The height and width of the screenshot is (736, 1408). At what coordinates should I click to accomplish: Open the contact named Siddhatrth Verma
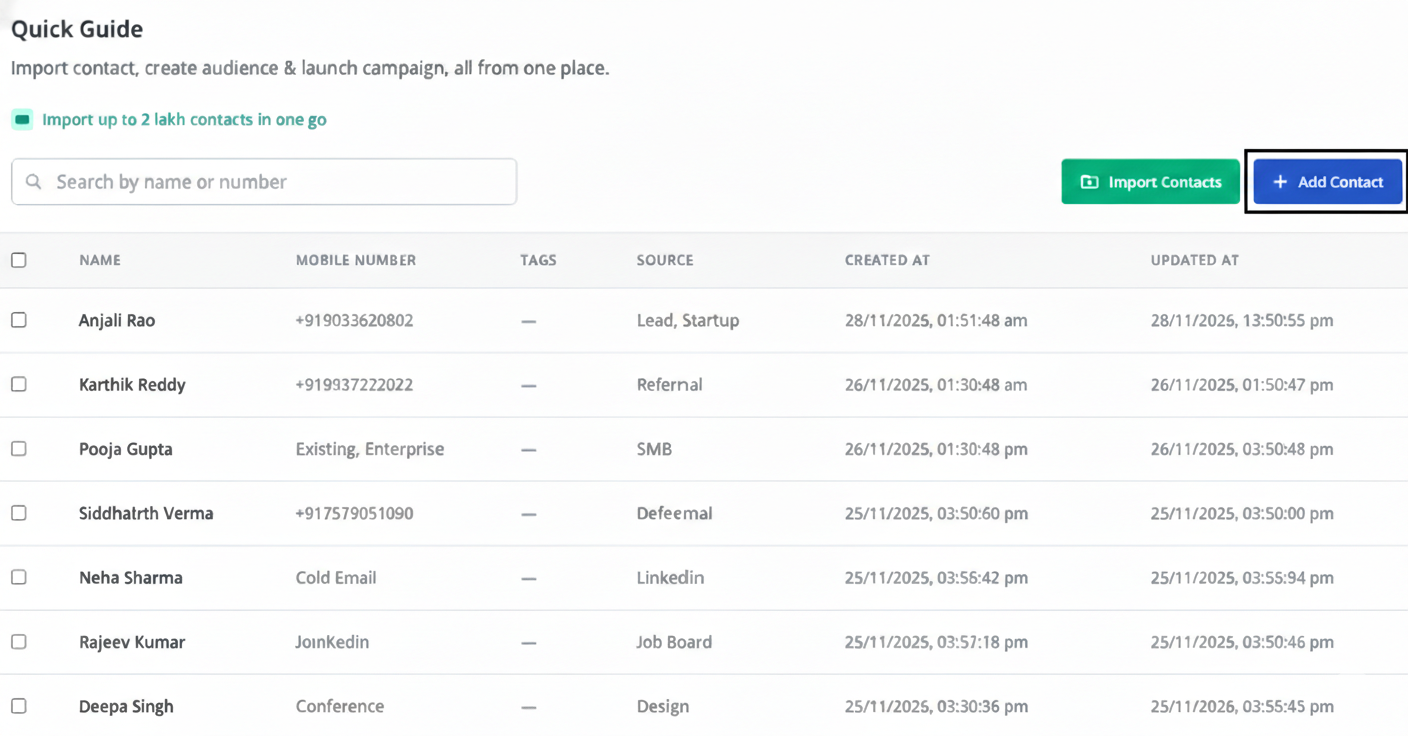click(146, 513)
